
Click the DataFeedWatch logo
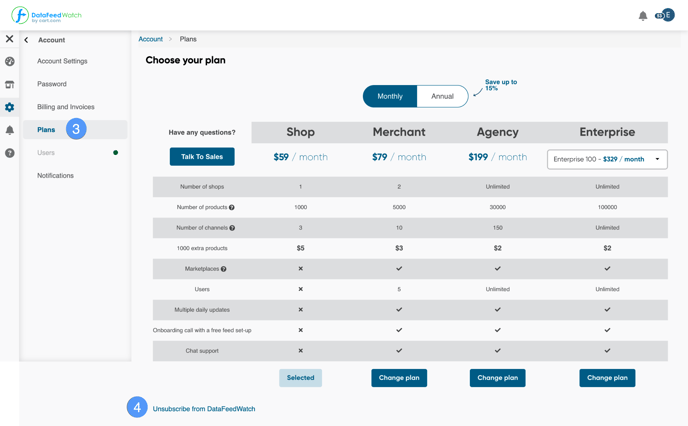tap(47, 15)
